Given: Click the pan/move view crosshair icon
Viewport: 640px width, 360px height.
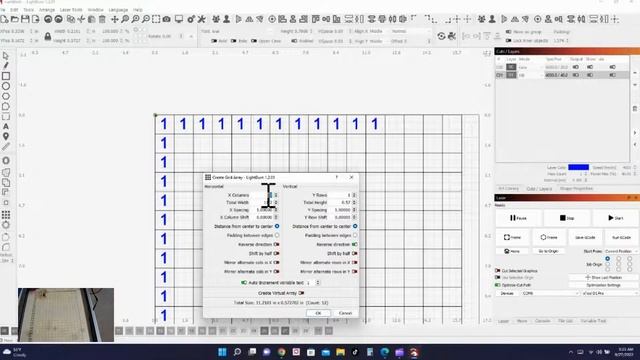Looking at the screenshot, I should click(x=115, y=19).
